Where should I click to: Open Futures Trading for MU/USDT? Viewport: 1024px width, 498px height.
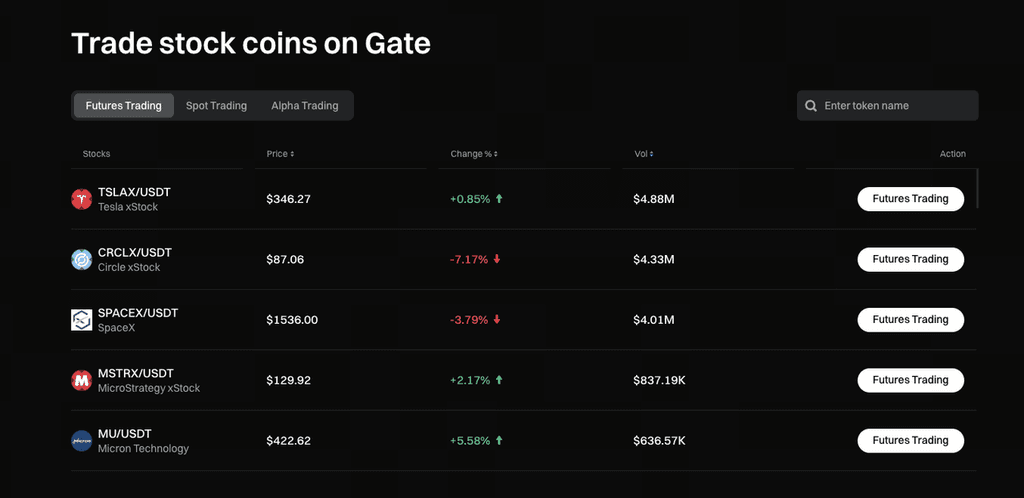click(910, 441)
